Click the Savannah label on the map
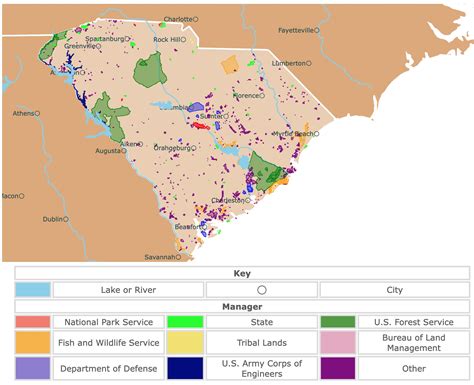 pos(160,257)
